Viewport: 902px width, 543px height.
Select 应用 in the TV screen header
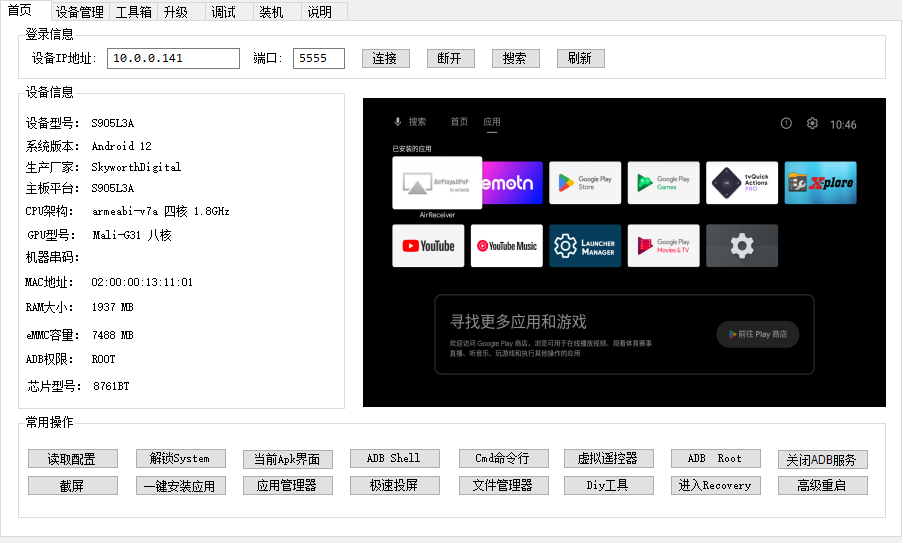tap(491, 122)
